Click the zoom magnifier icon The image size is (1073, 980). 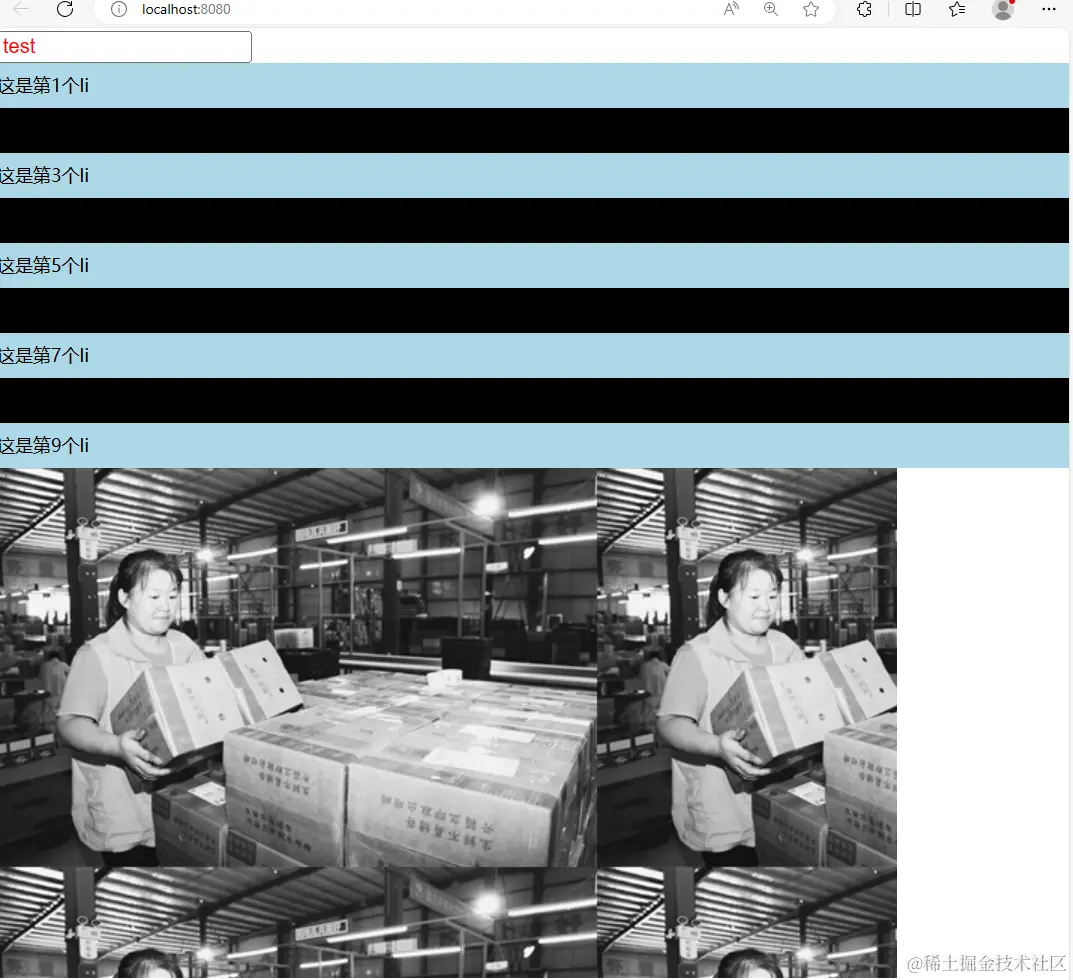coord(771,9)
